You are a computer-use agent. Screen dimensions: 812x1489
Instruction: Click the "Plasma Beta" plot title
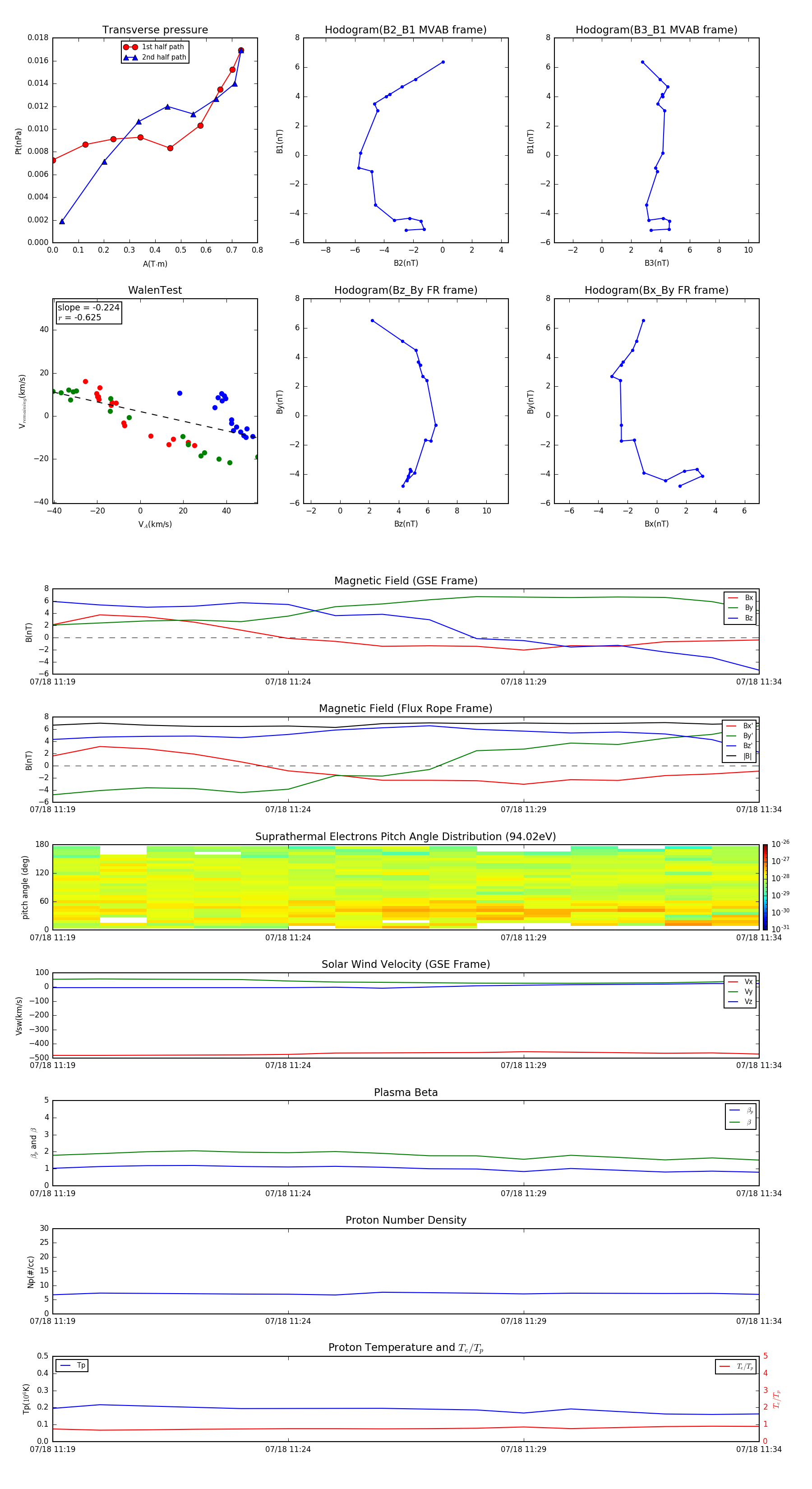pyautogui.click(x=406, y=1092)
